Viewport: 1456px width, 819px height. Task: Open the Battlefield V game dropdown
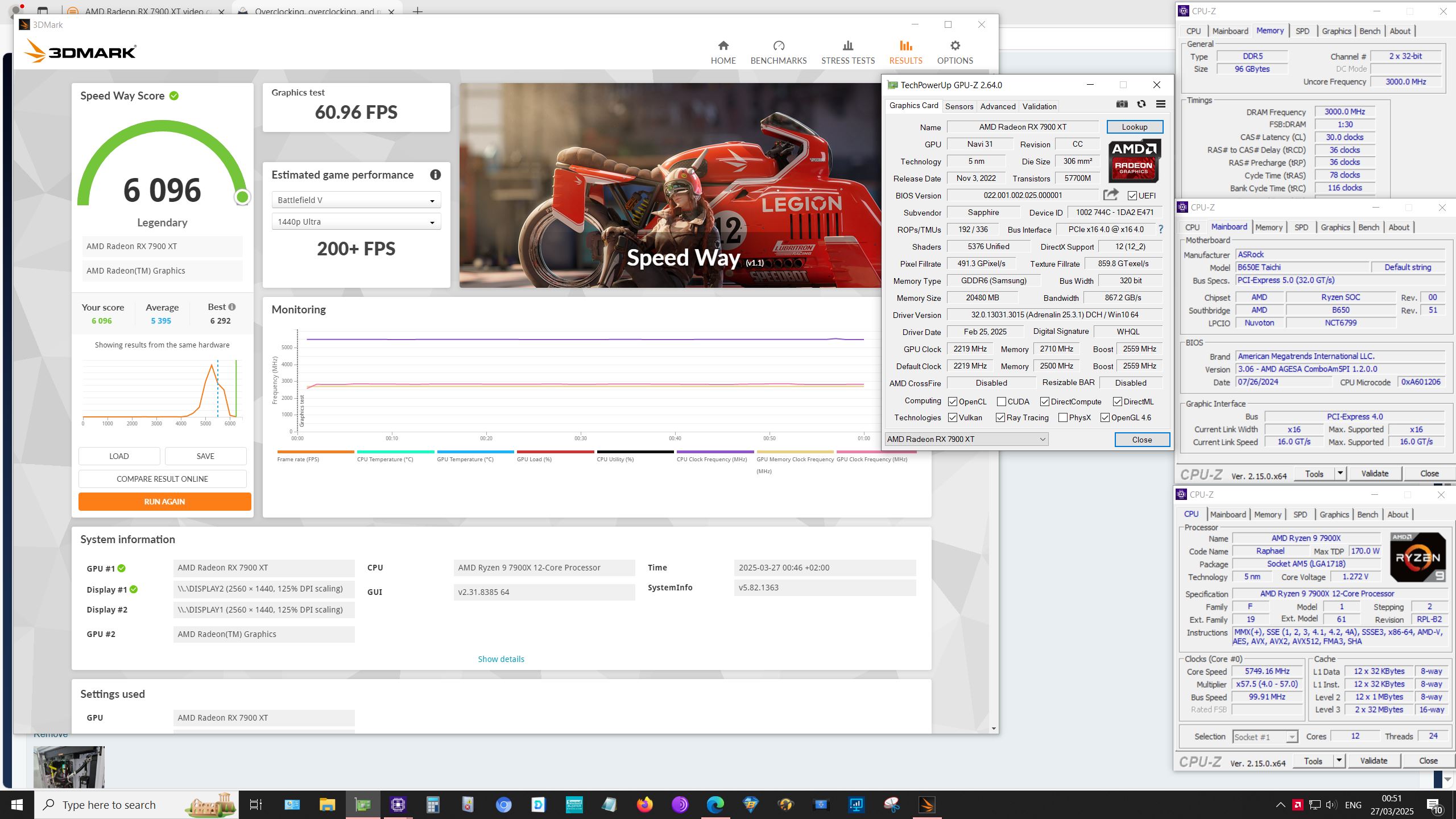356,200
